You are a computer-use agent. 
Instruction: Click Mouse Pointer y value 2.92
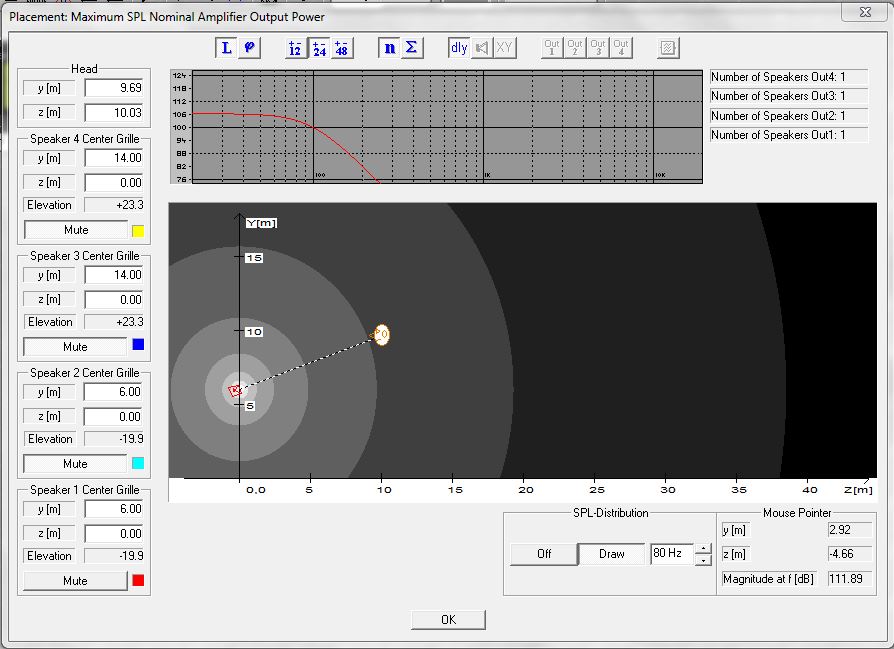(850, 530)
